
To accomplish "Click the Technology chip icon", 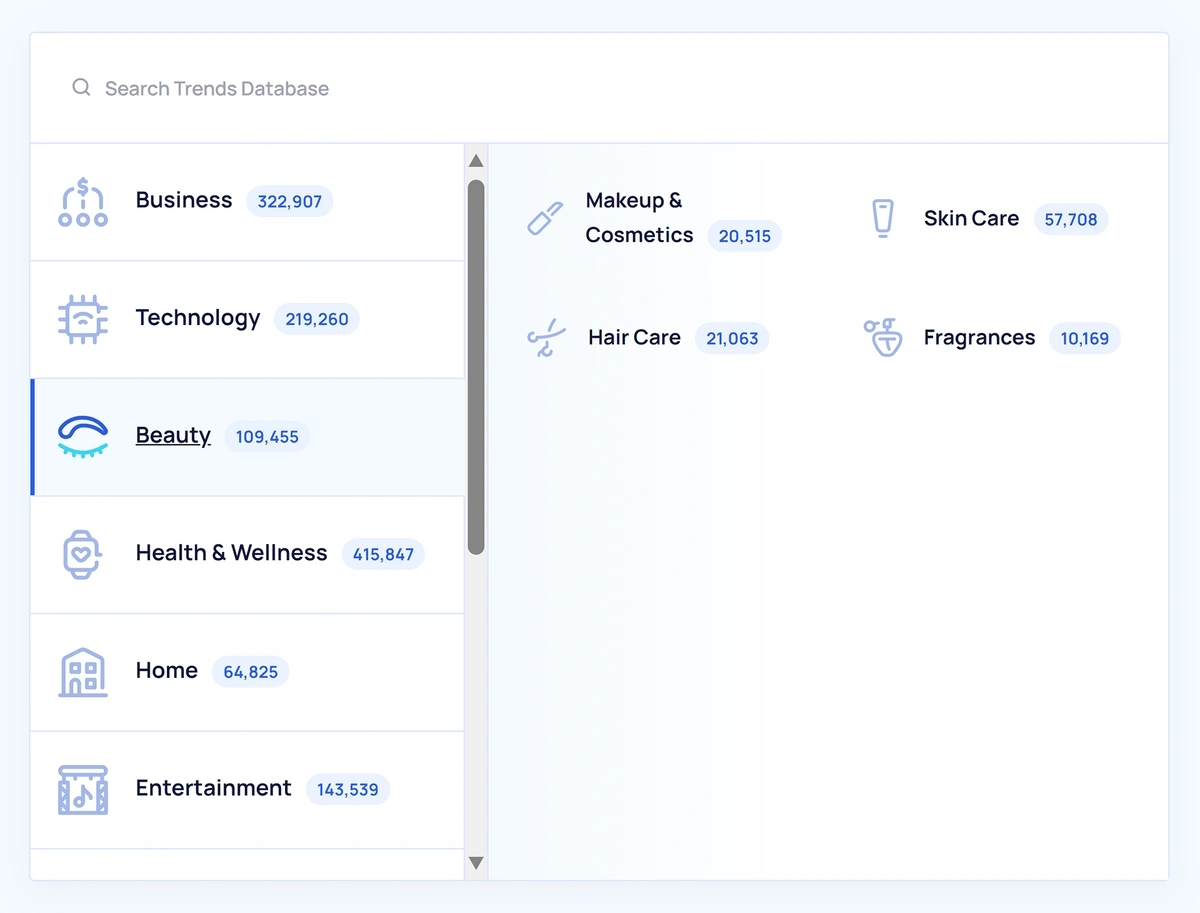I will click(x=83, y=319).
